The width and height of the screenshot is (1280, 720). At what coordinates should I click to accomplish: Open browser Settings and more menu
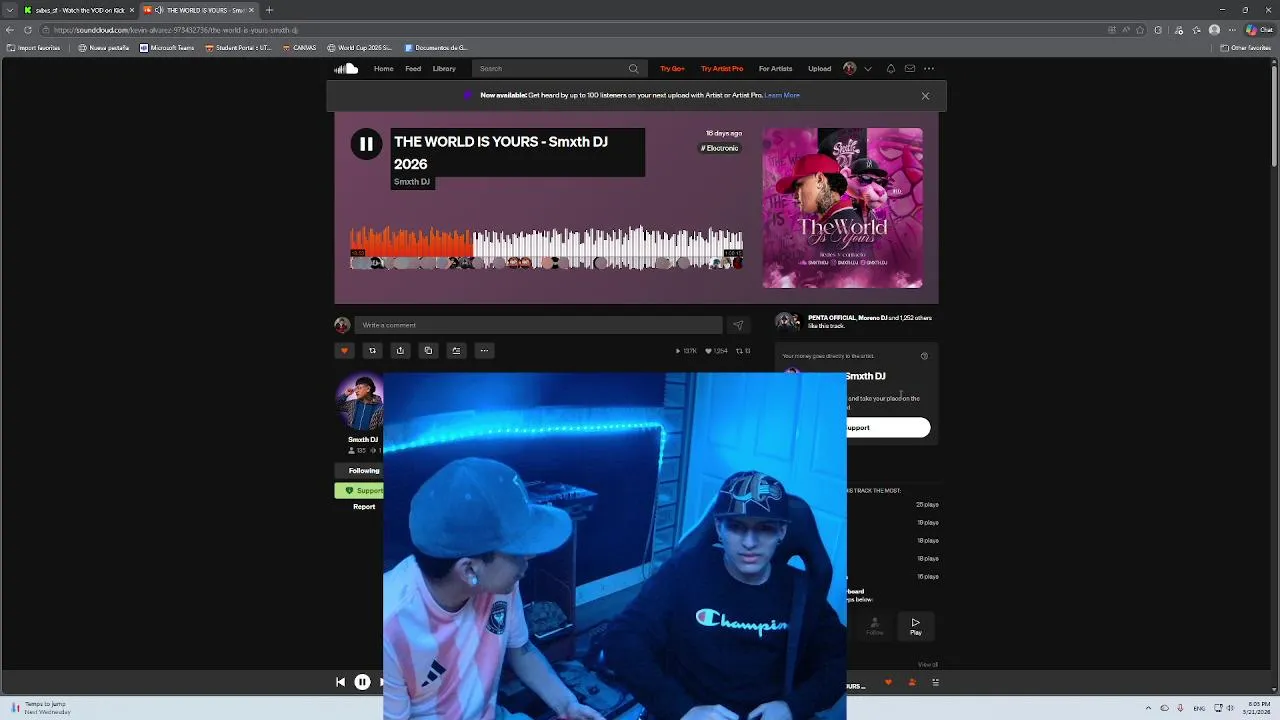point(1232,30)
